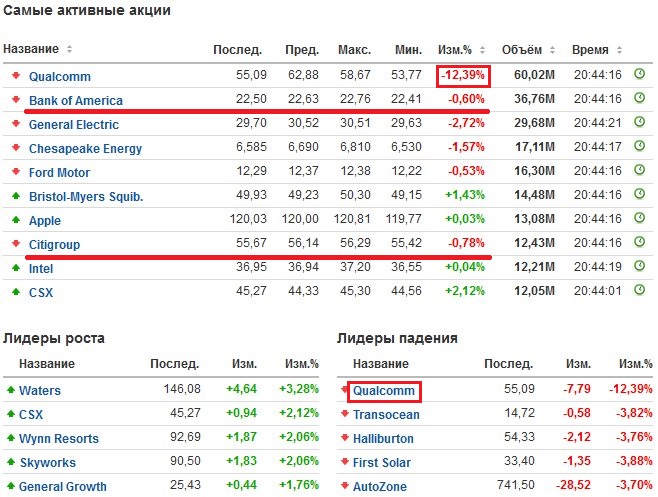Click red down arrow beside Transocean
Screen dimensions: 658x497
click(x=345, y=414)
